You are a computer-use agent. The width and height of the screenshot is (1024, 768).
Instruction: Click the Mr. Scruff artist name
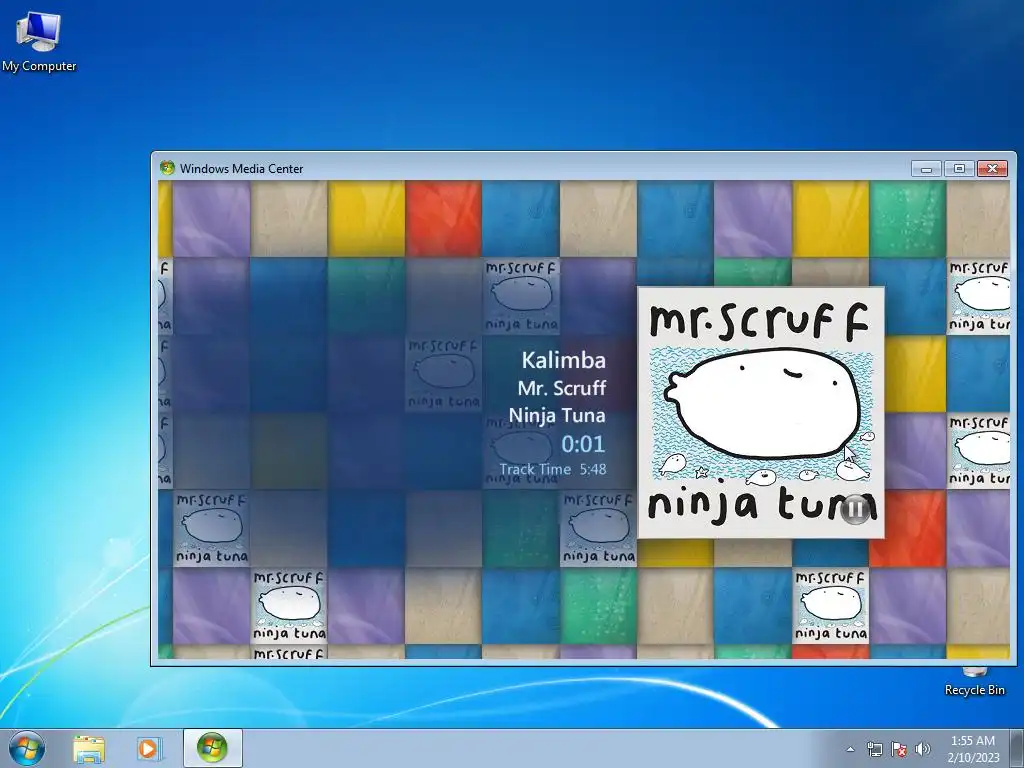click(562, 388)
